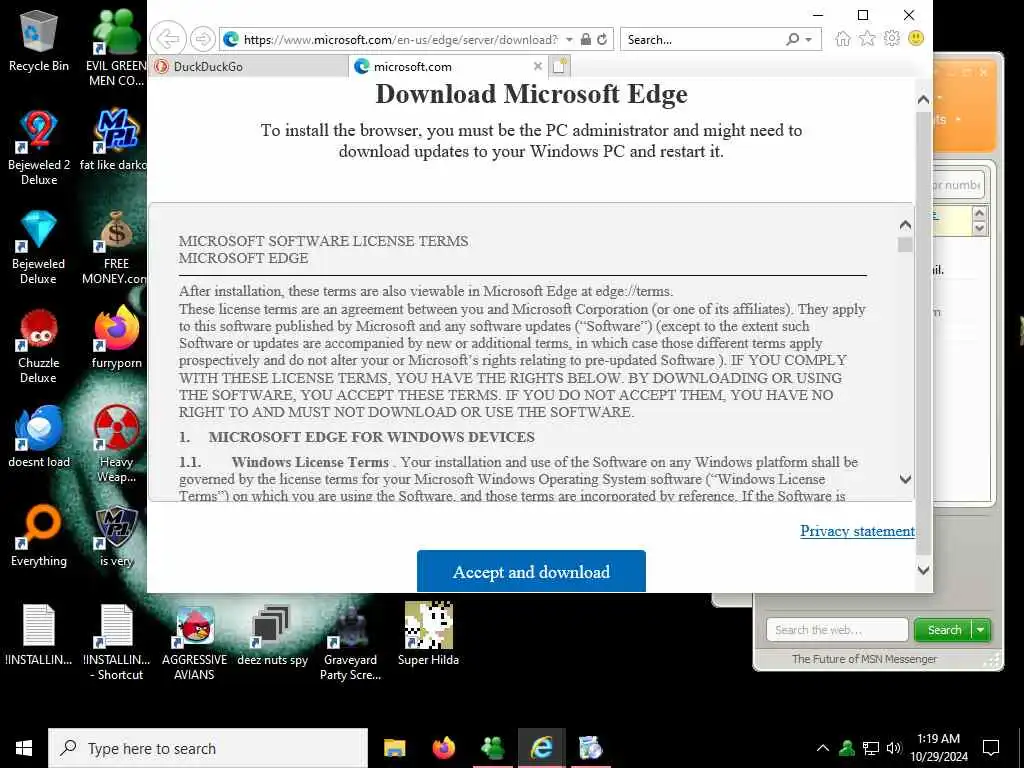Open a new tab in Internet Explorer
Viewport: 1024px width, 768px height.
pos(560,66)
